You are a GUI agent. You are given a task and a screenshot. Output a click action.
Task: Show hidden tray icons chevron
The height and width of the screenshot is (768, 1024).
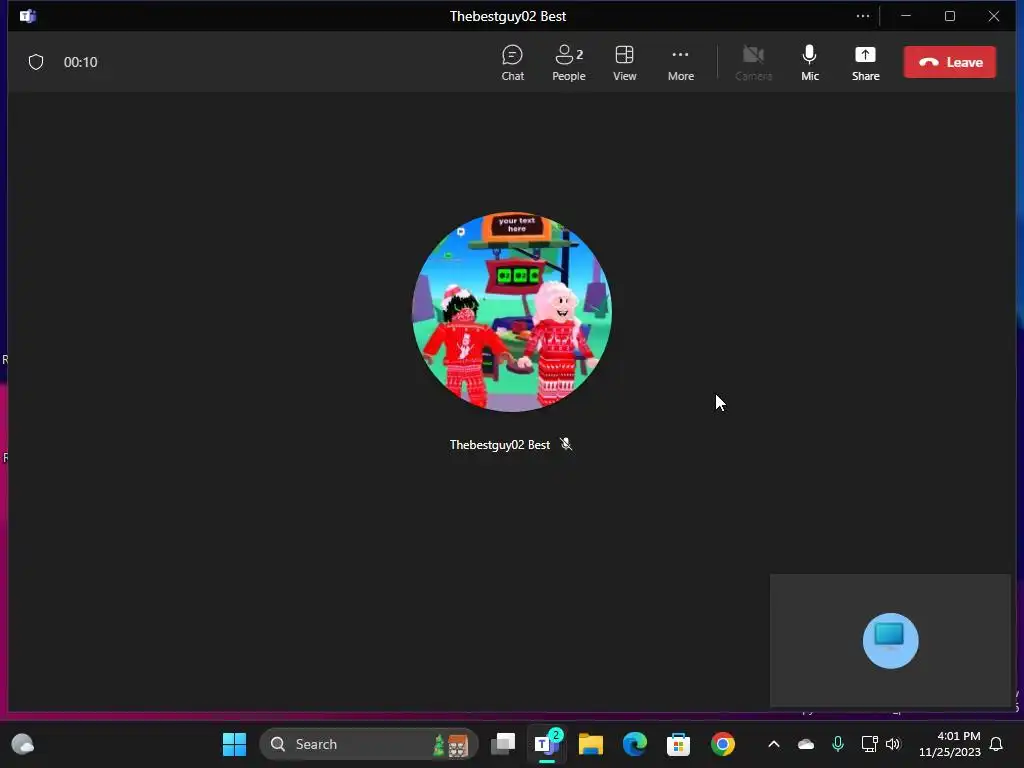click(x=774, y=744)
